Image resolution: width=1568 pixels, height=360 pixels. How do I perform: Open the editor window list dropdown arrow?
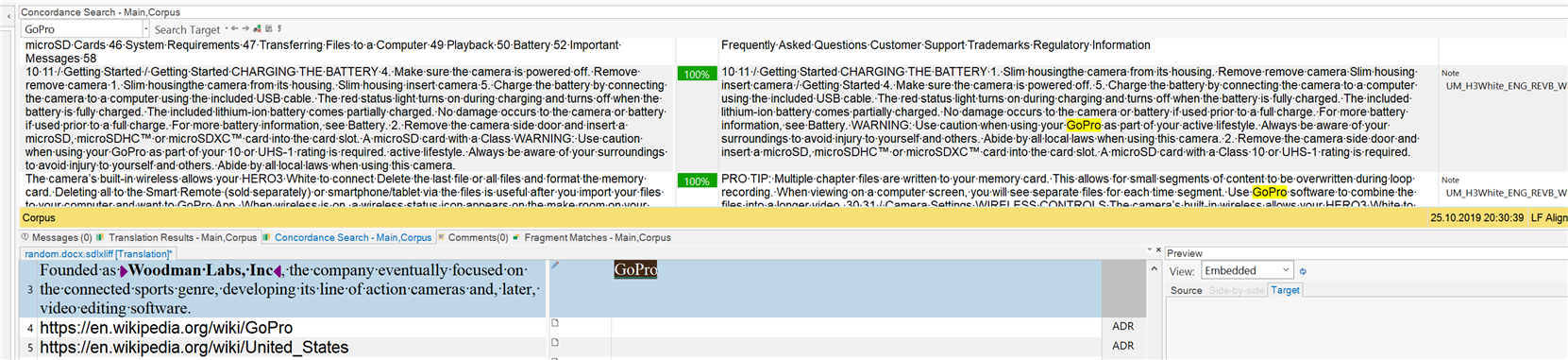click(1149, 250)
